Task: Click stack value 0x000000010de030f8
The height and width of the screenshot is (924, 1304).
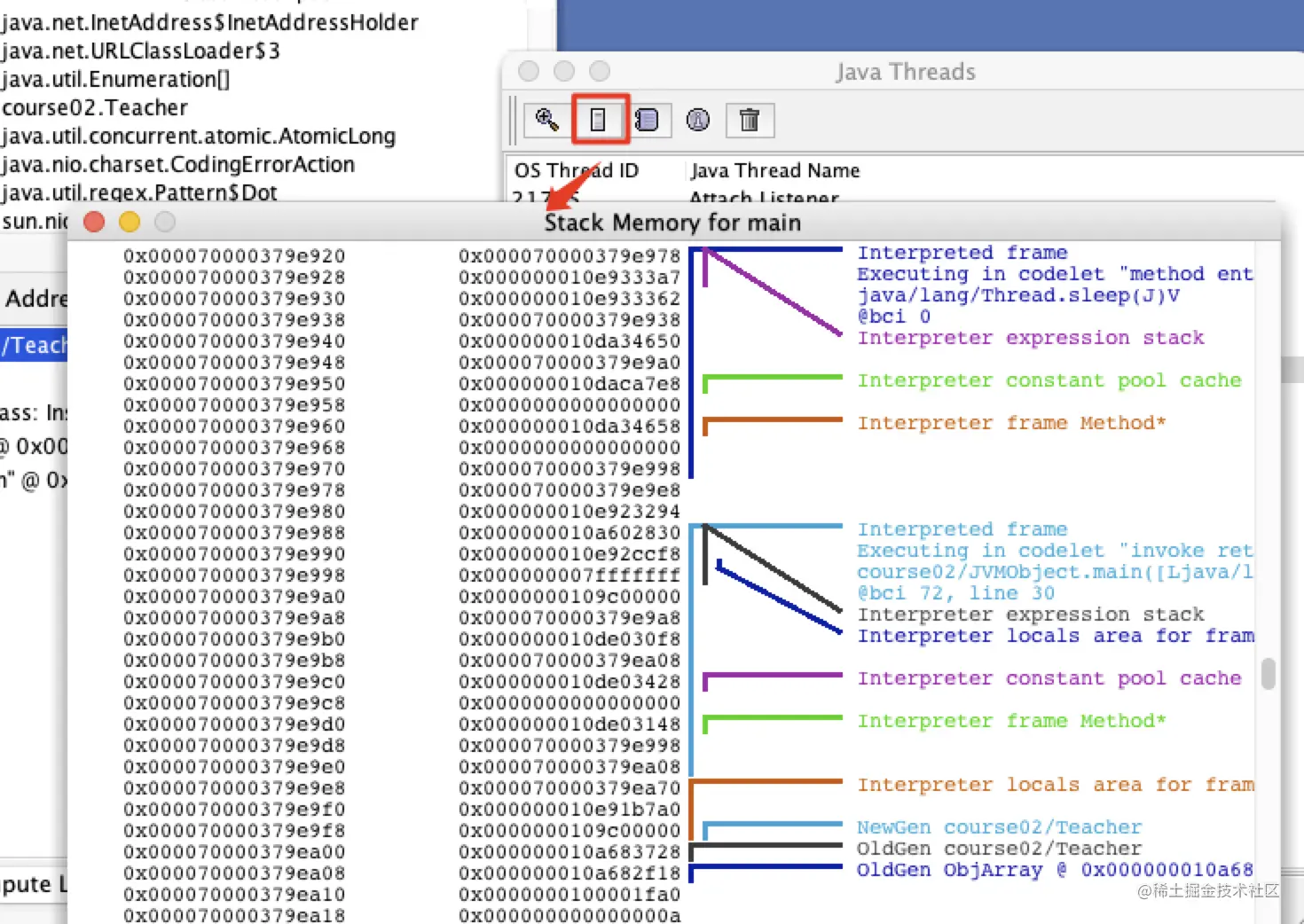Action: (x=570, y=638)
